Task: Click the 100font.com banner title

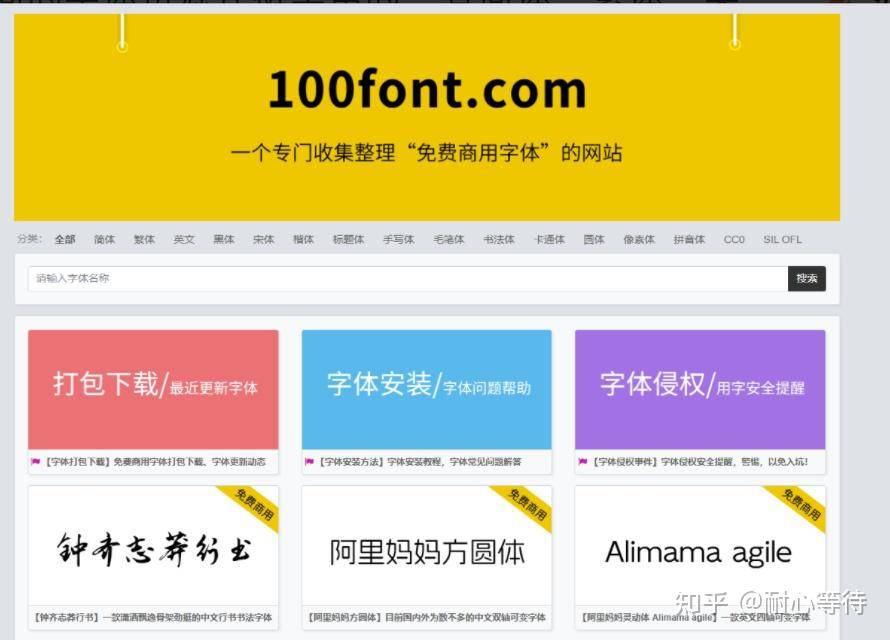Action: pos(427,90)
